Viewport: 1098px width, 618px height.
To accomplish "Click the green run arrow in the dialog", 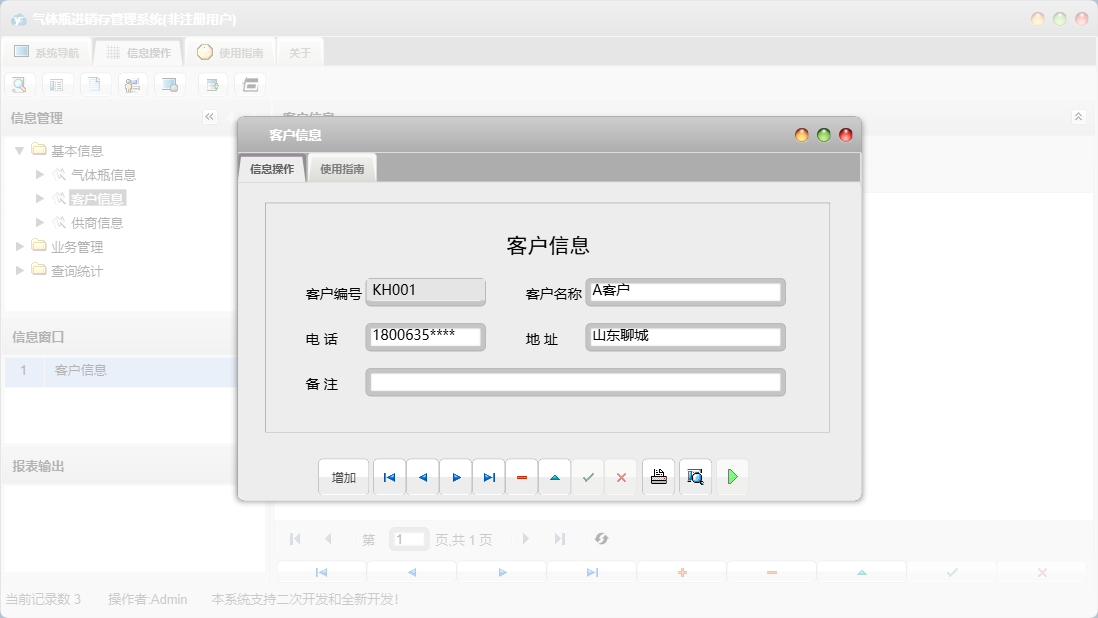I will click(732, 477).
